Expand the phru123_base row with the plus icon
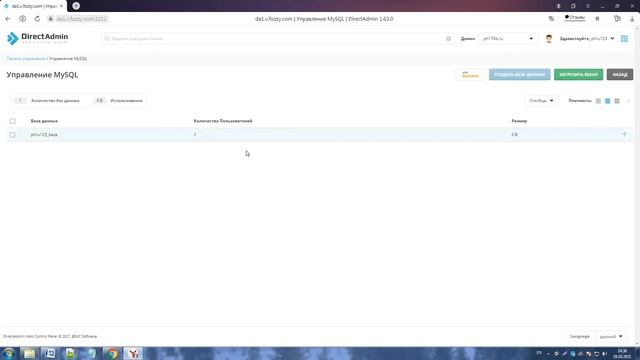The width and height of the screenshot is (640, 360). [x=624, y=134]
